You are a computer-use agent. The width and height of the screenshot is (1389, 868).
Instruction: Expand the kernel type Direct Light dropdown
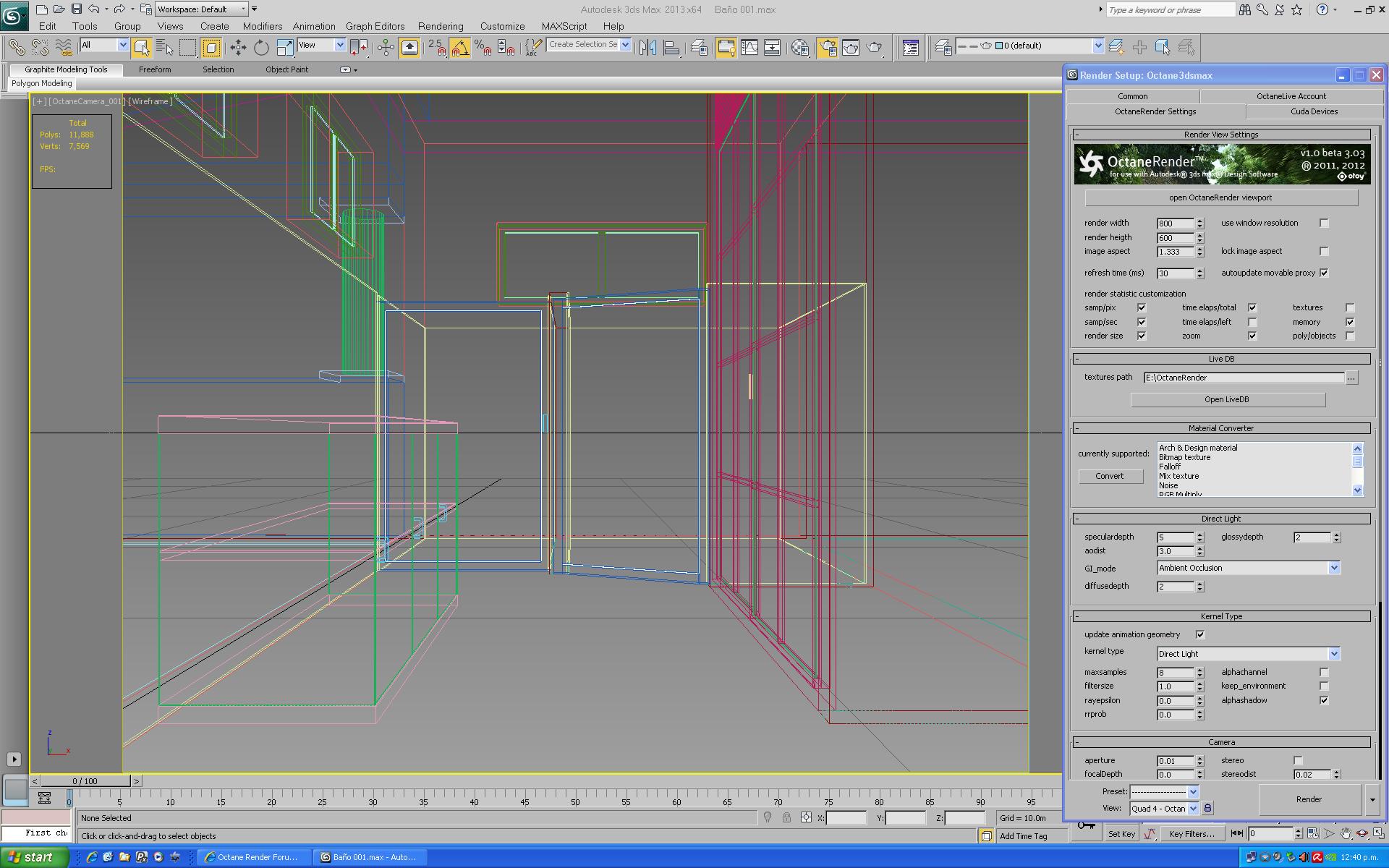[x=1334, y=654]
